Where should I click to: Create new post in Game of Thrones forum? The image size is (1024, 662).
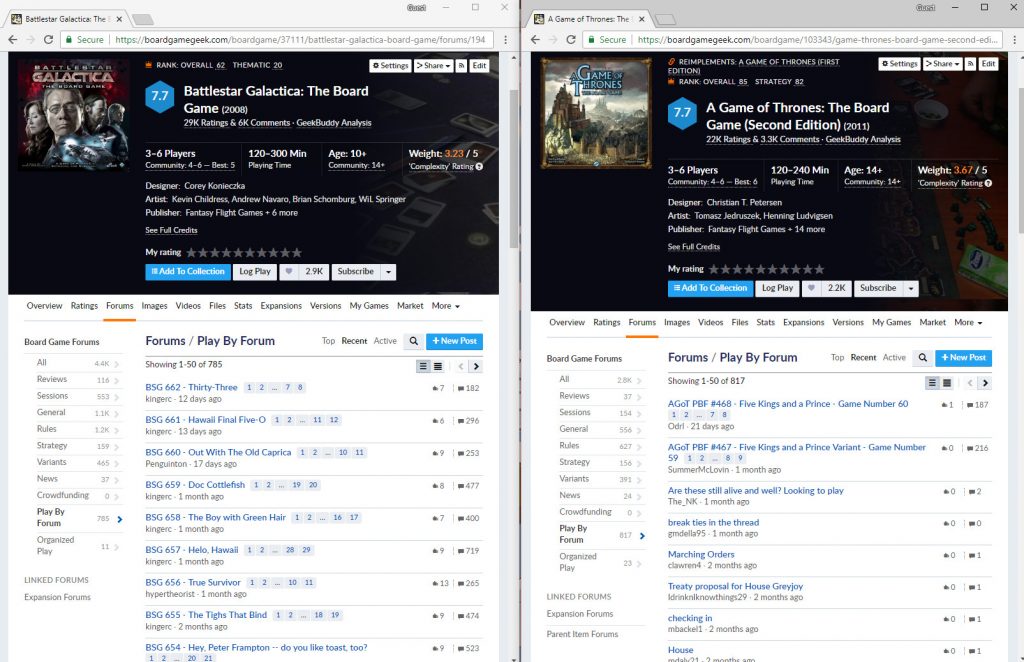(x=964, y=358)
